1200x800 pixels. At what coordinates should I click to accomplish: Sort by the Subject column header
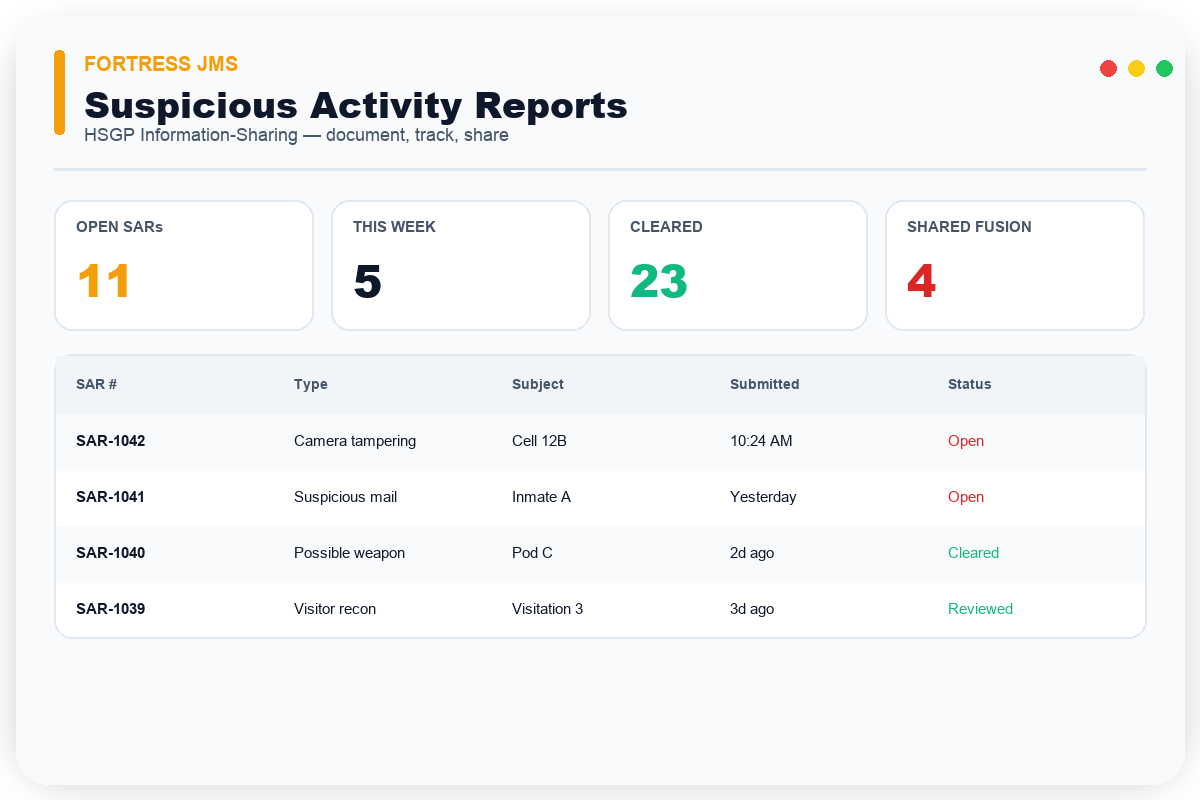(538, 384)
